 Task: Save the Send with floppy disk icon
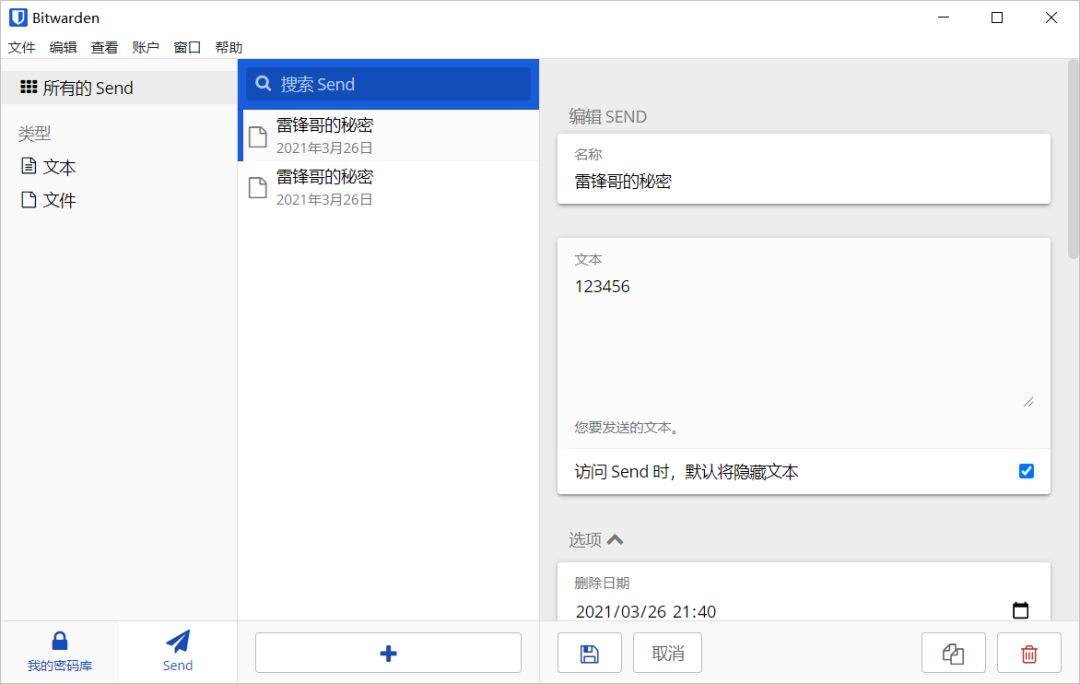590,653
